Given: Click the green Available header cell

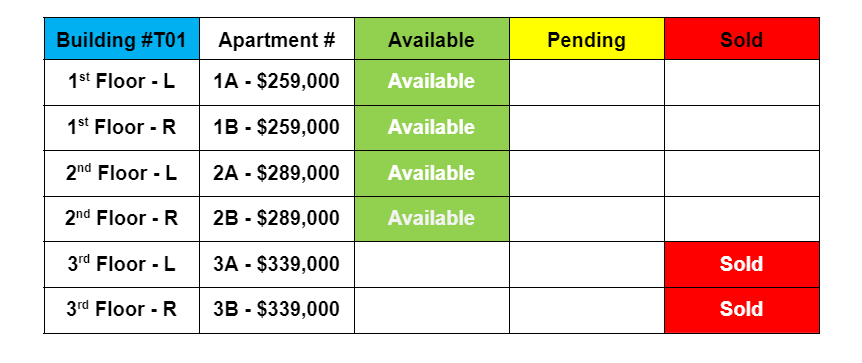Looking at the screenshot, I should click(x=432, y=38).
